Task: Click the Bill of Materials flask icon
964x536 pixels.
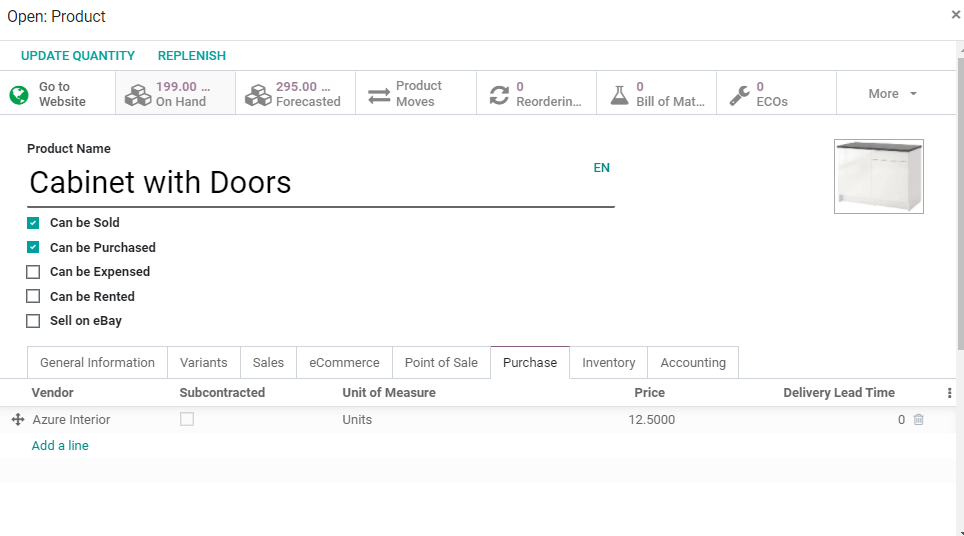Action: pos(619,95)
